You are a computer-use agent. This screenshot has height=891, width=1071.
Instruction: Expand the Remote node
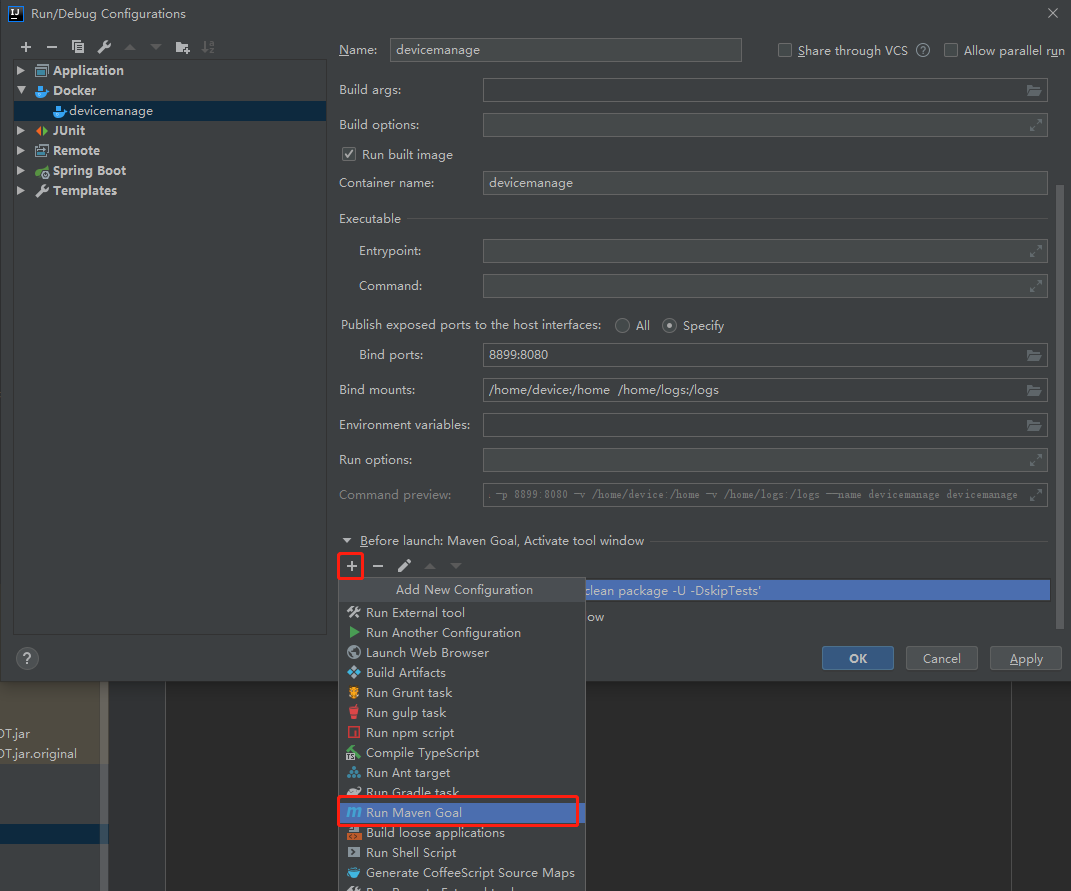[x=20, y=150]
